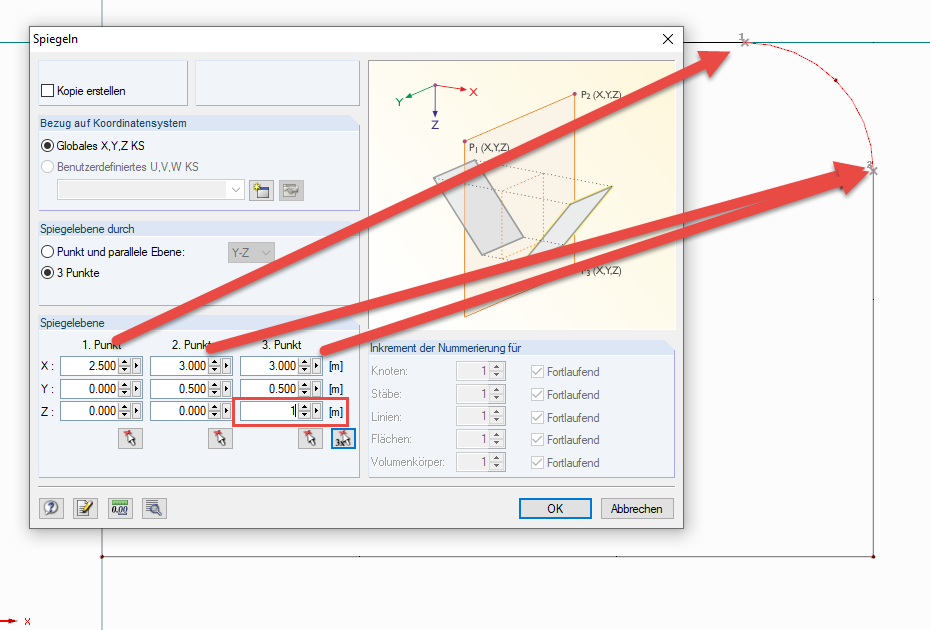930x630 pixels.
Task: Adjust 1. Punkt X value spinner
Action: [x=125, y=366]
